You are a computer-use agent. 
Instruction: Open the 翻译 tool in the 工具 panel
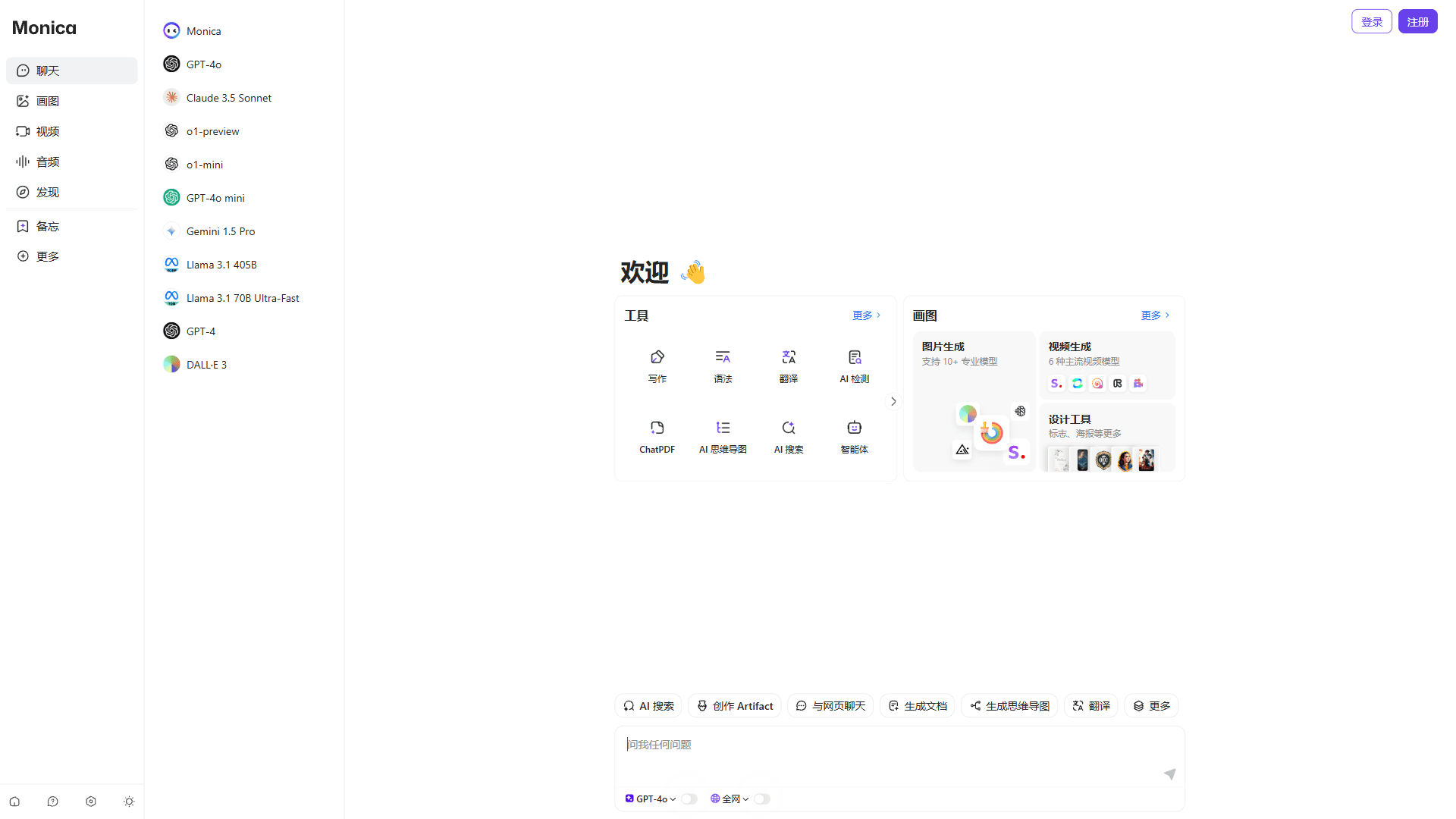[789, 366]
